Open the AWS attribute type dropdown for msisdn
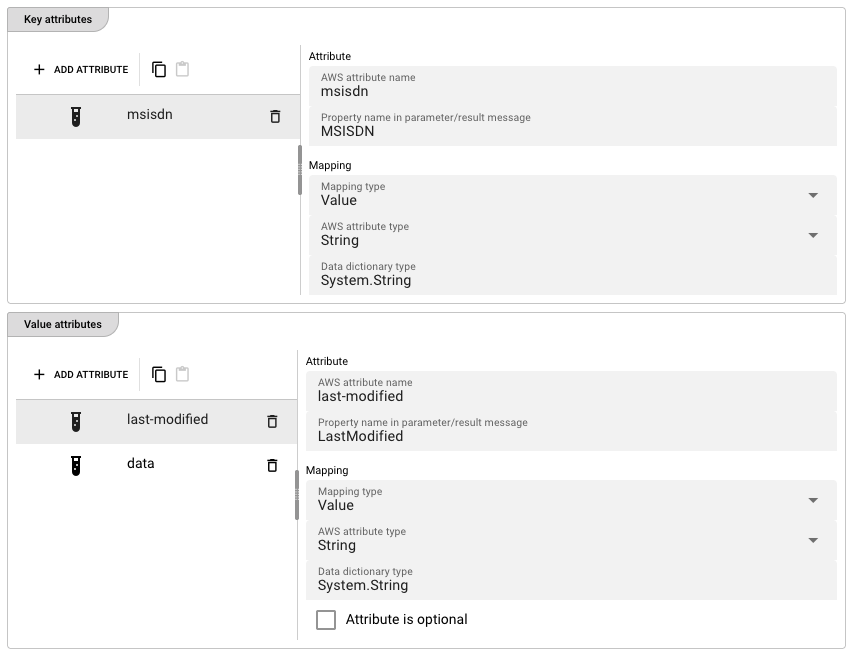This screenshot has height=656, width=856. pyautogui.click(x=814, y=235)
